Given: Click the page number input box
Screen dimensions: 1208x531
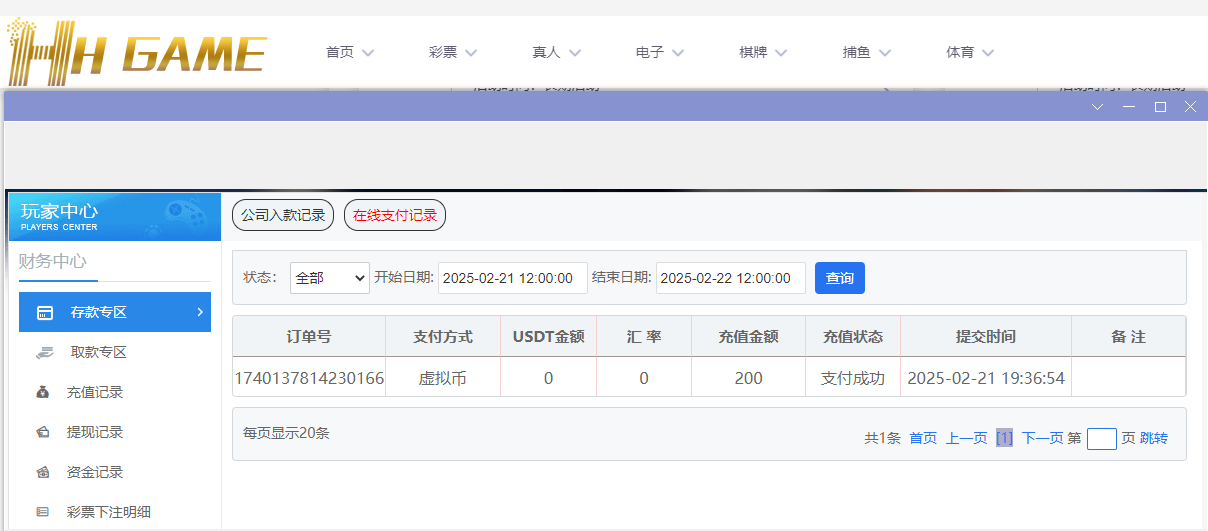Looking at the screenshot, I should click(1101, 438).
